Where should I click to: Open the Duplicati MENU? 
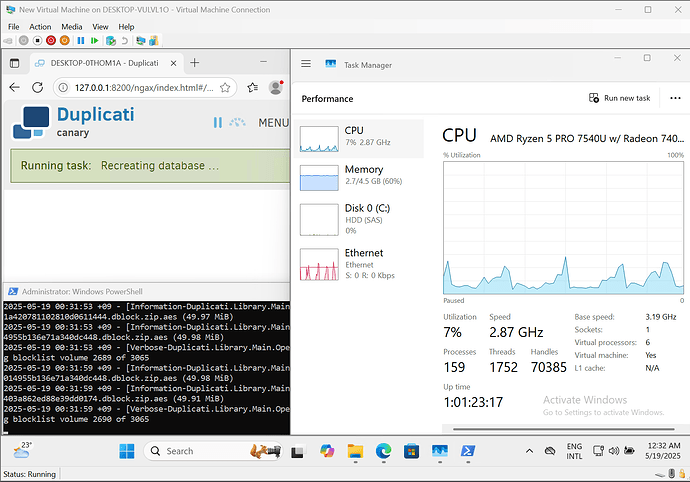point(273,123)
